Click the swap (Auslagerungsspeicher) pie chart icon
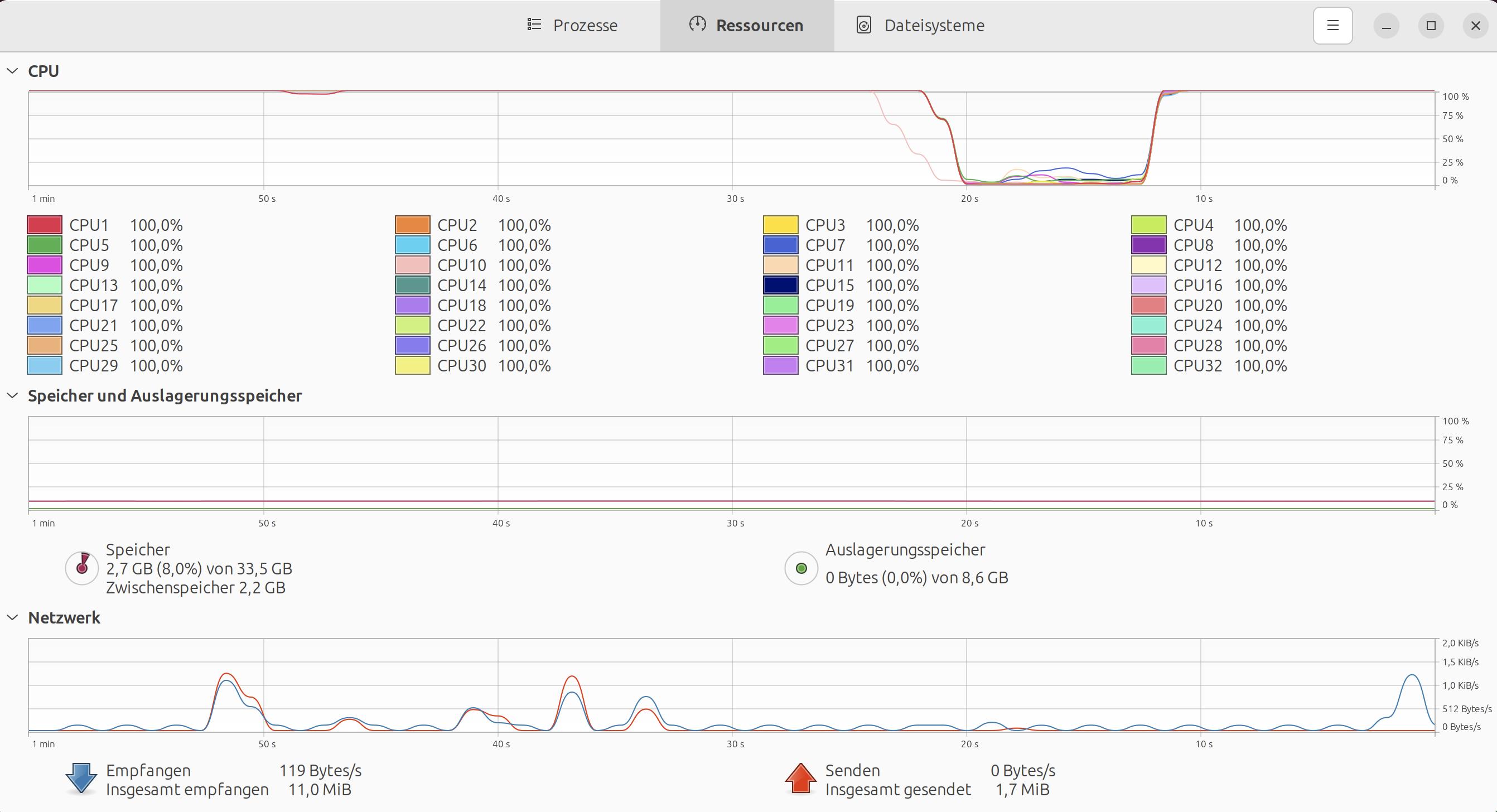 click(x=801, y=568)
